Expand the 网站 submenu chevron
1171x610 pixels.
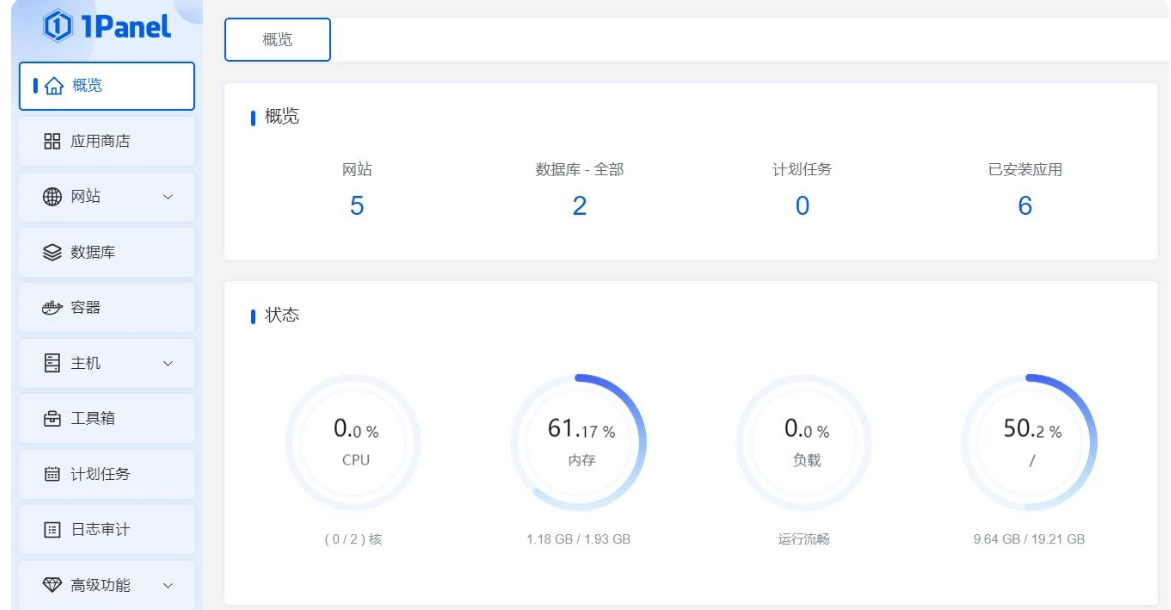168,197
